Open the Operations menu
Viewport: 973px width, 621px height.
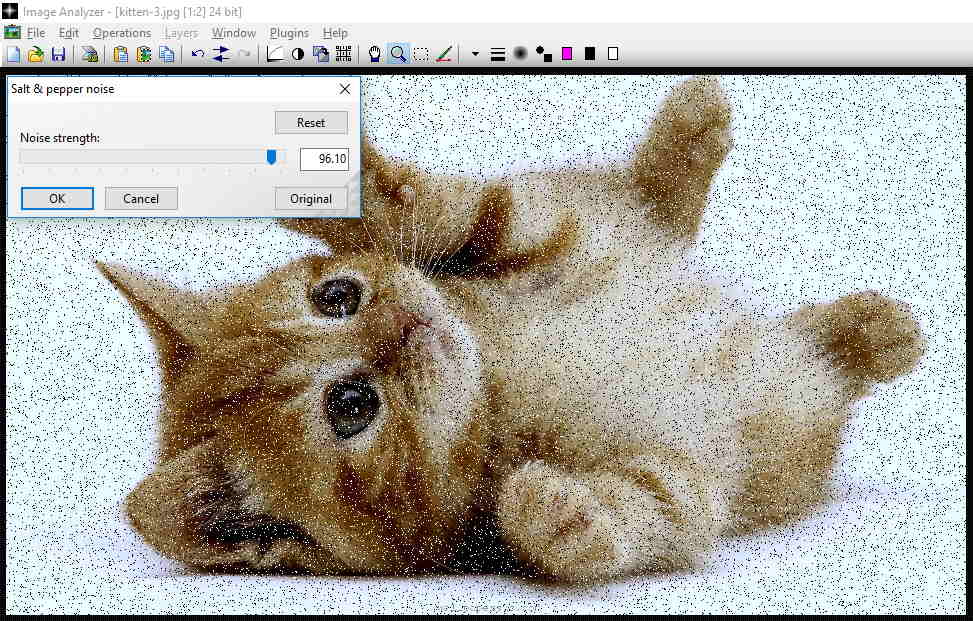click(122, 33)
